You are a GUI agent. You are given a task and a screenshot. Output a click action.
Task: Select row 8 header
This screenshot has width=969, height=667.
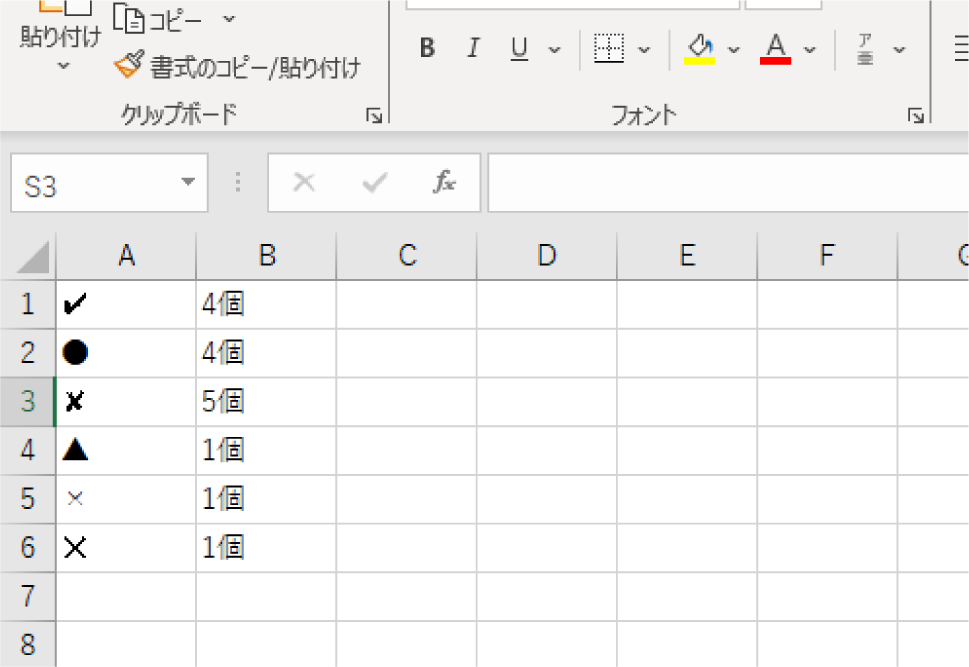(28, 645)
